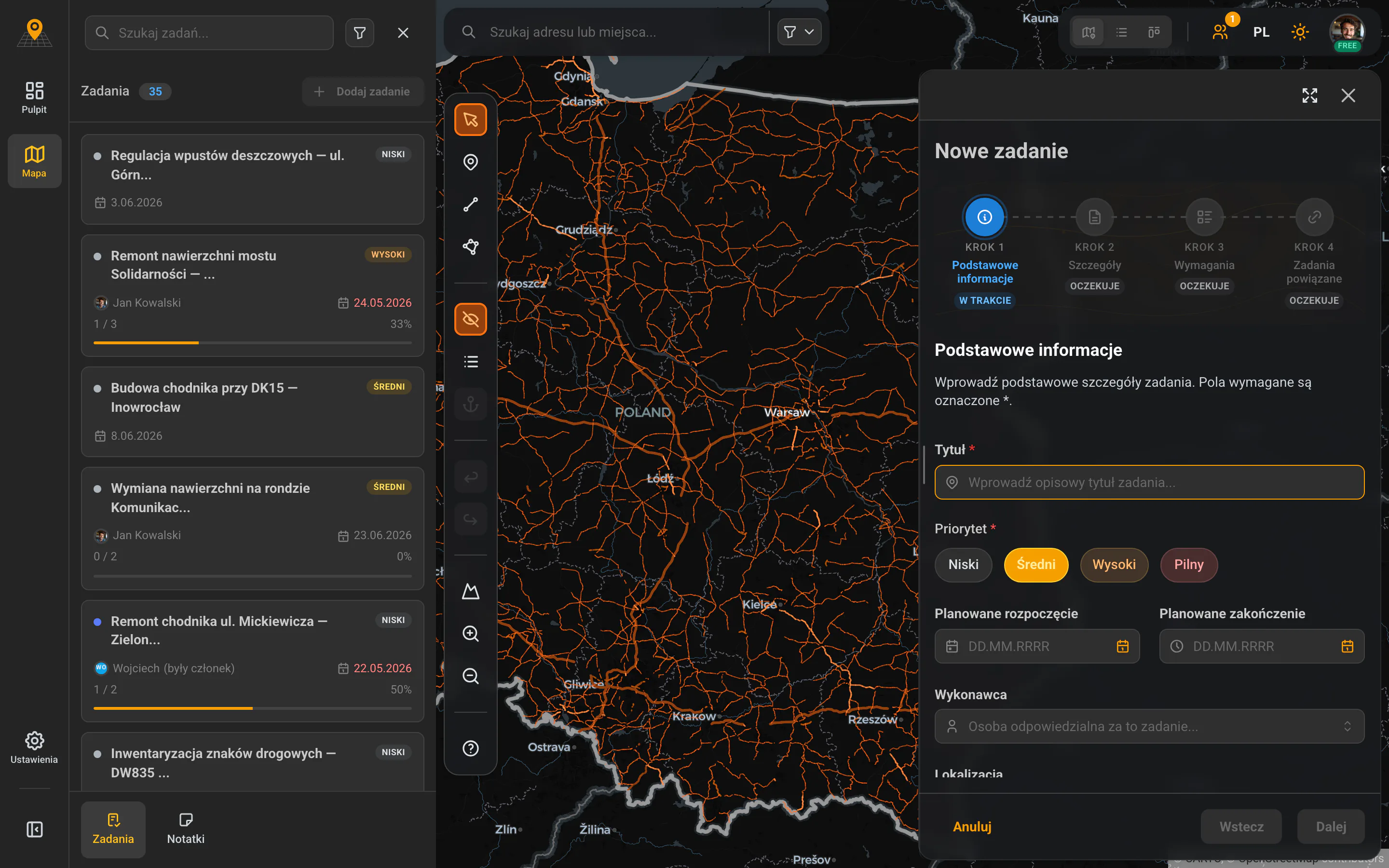Image resolution: width=1389 pixels, height=868 pixels.
Task: Open the task filter funnel
Action: (360, 33)
